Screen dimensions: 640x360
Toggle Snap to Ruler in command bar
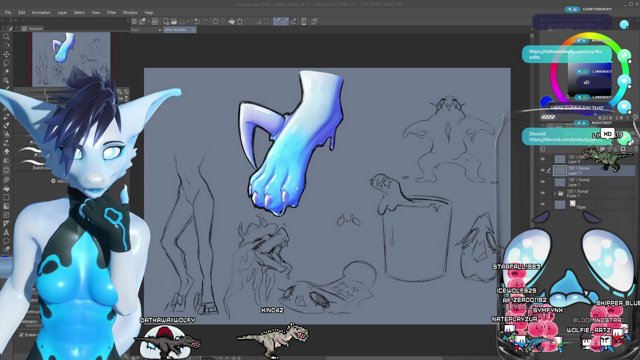pyautogui.click(x=277, y=22)
